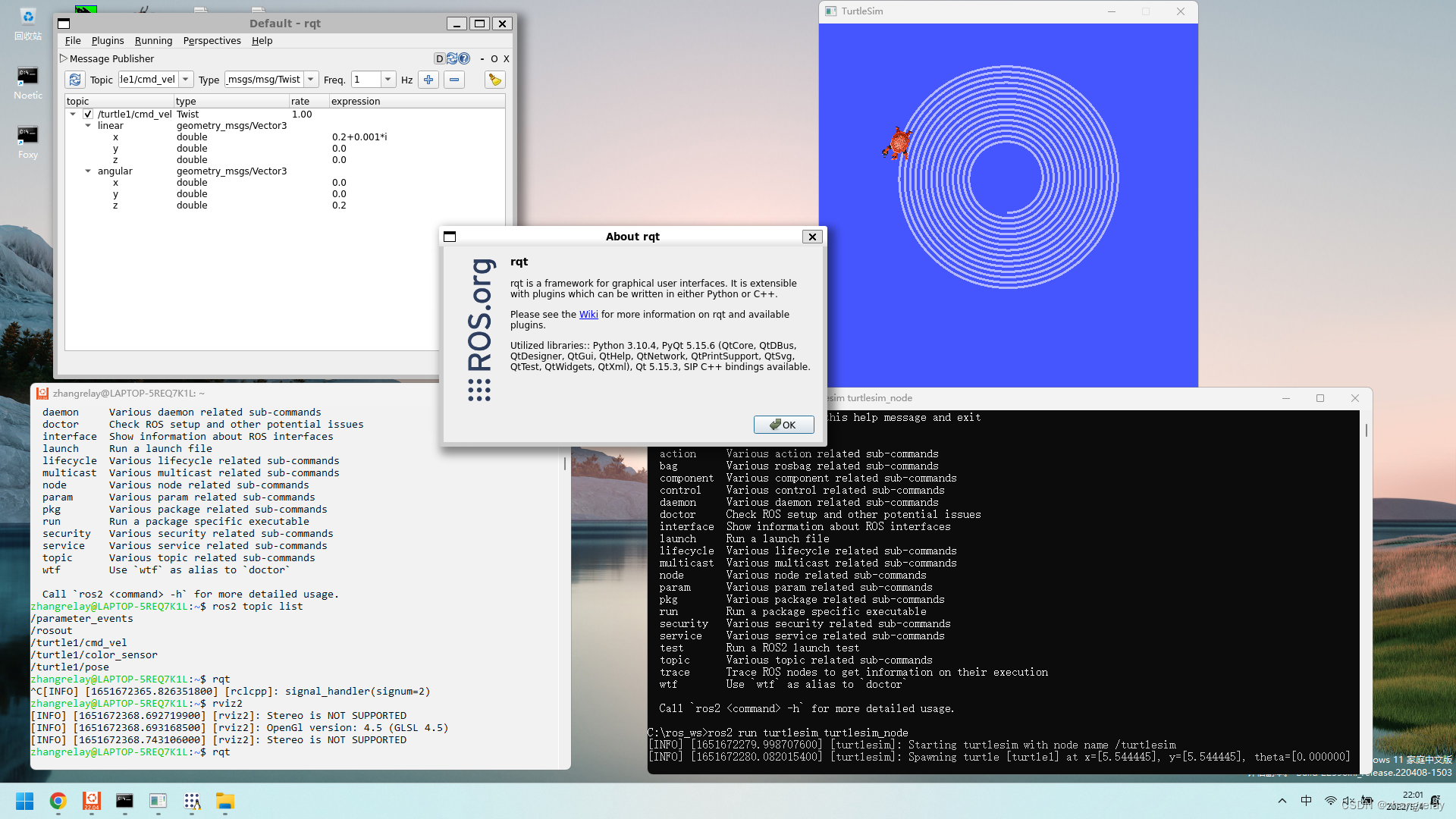Open the Perspectives menu
1456x819 pixels.
[x=212, y=41]
